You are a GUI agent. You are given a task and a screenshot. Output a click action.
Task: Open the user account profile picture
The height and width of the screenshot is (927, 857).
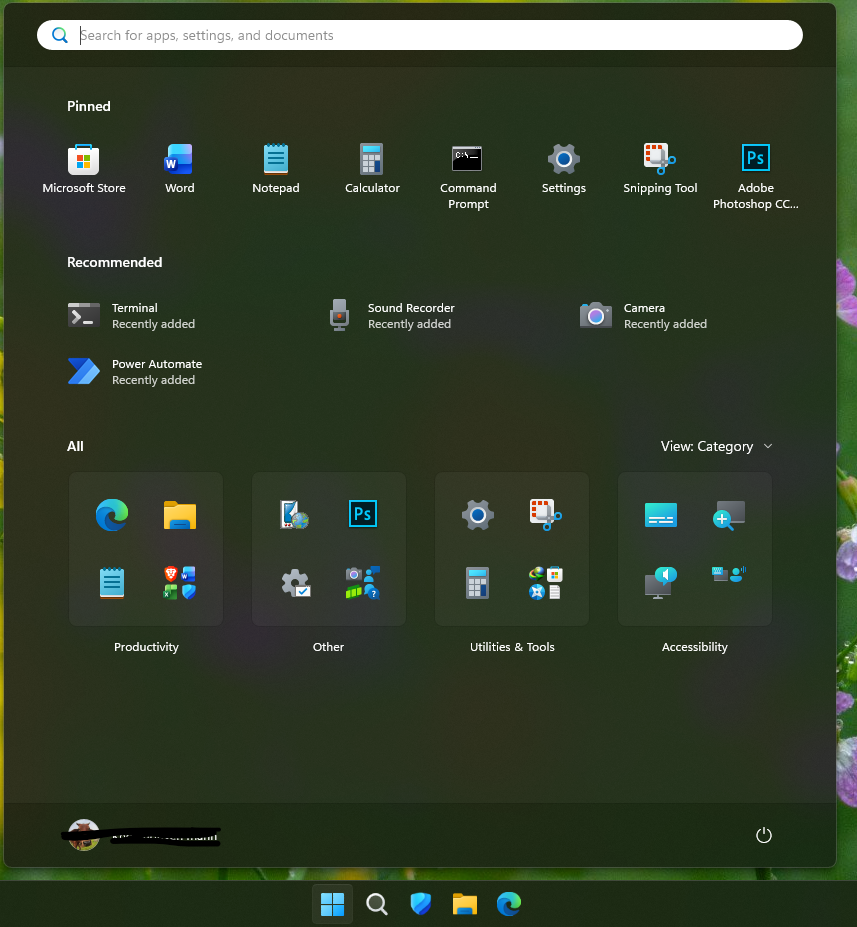(x=83, y=835)
